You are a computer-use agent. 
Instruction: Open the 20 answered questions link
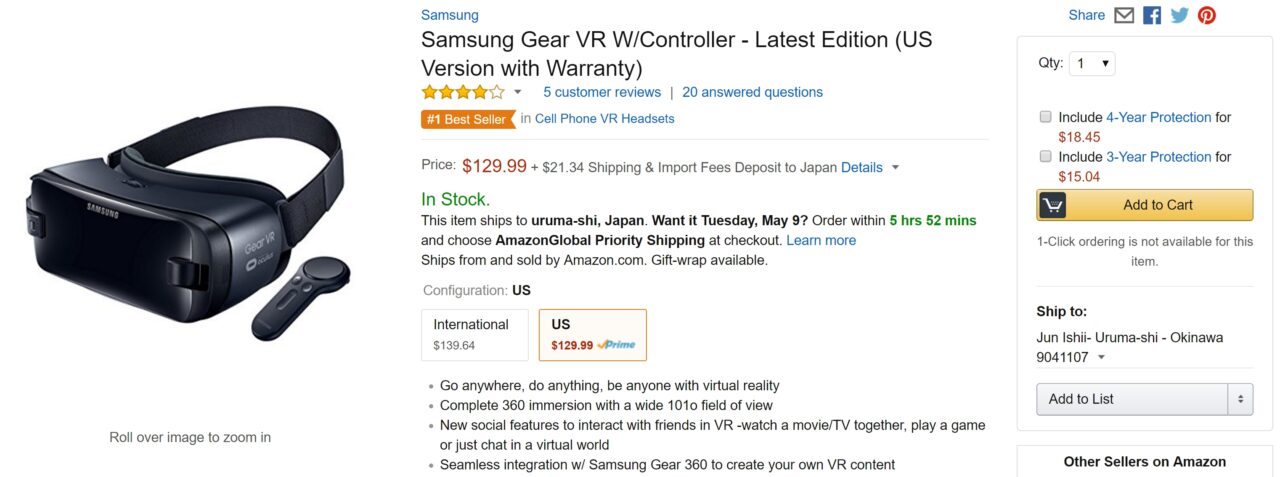point(752,92)
